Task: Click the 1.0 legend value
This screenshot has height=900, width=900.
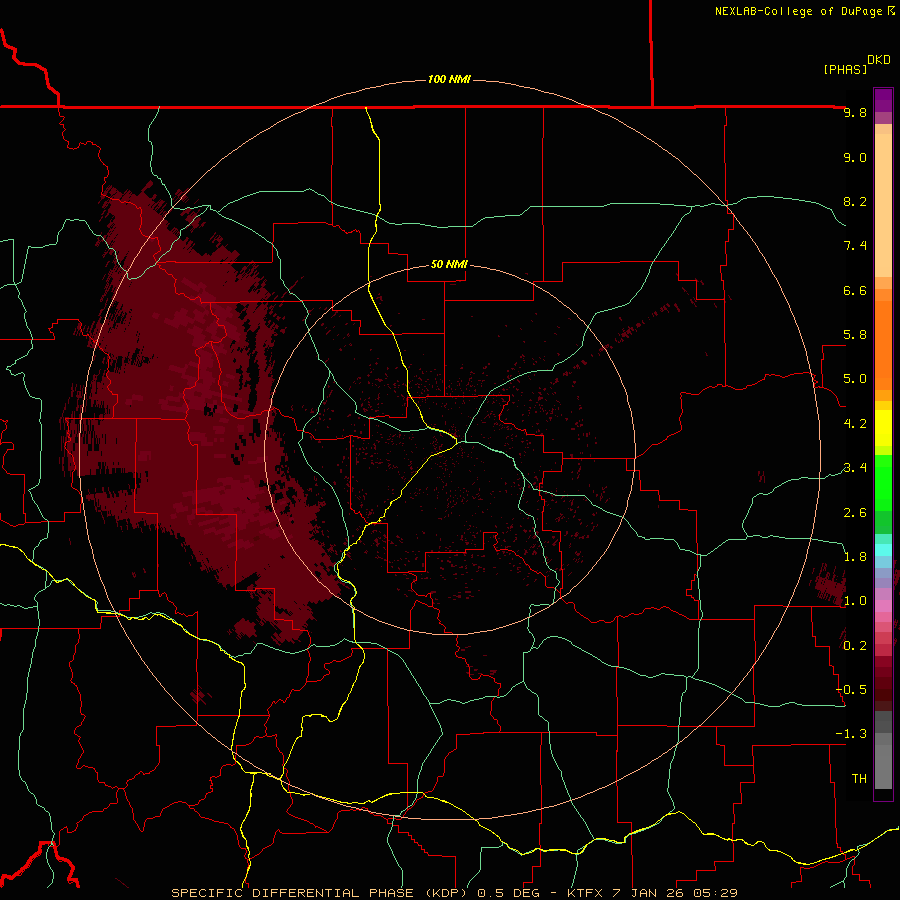Action: point(855,601)
